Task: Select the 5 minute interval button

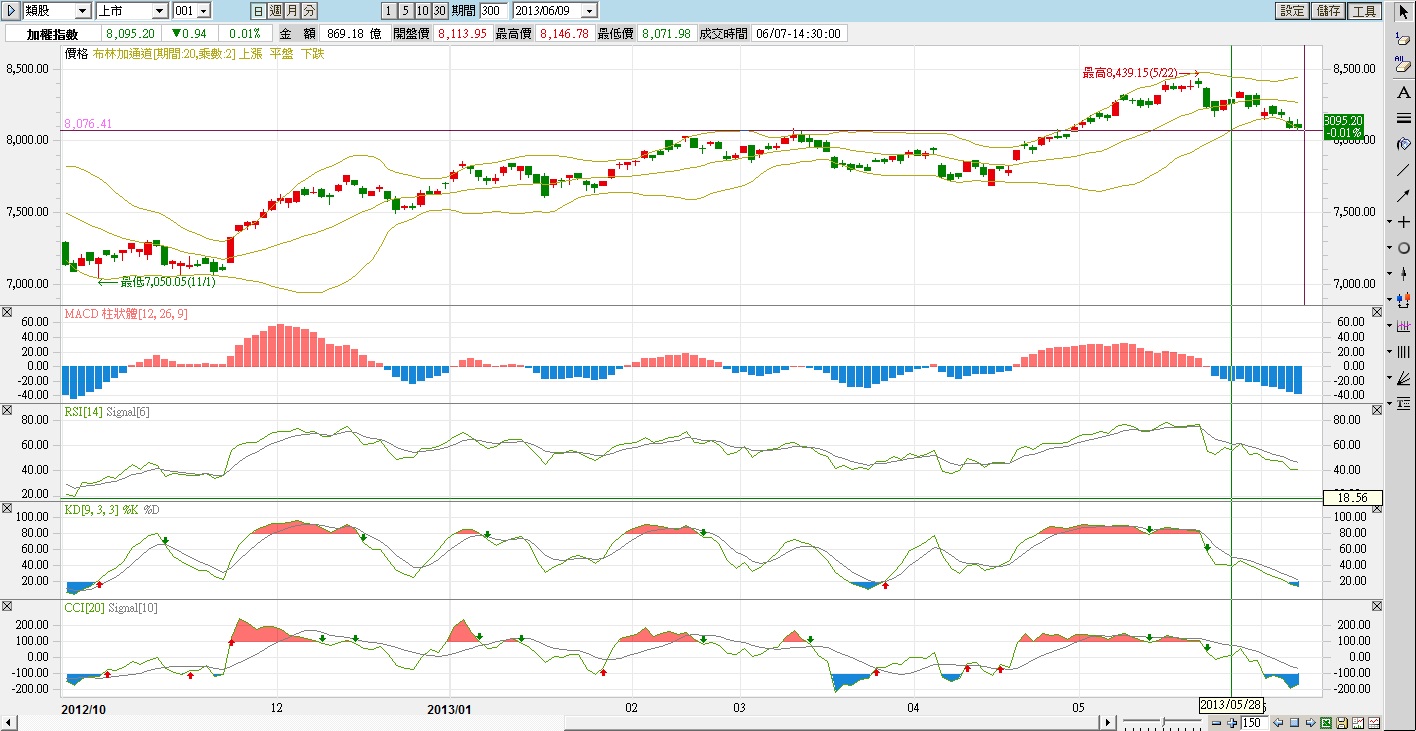Action: 405,11
